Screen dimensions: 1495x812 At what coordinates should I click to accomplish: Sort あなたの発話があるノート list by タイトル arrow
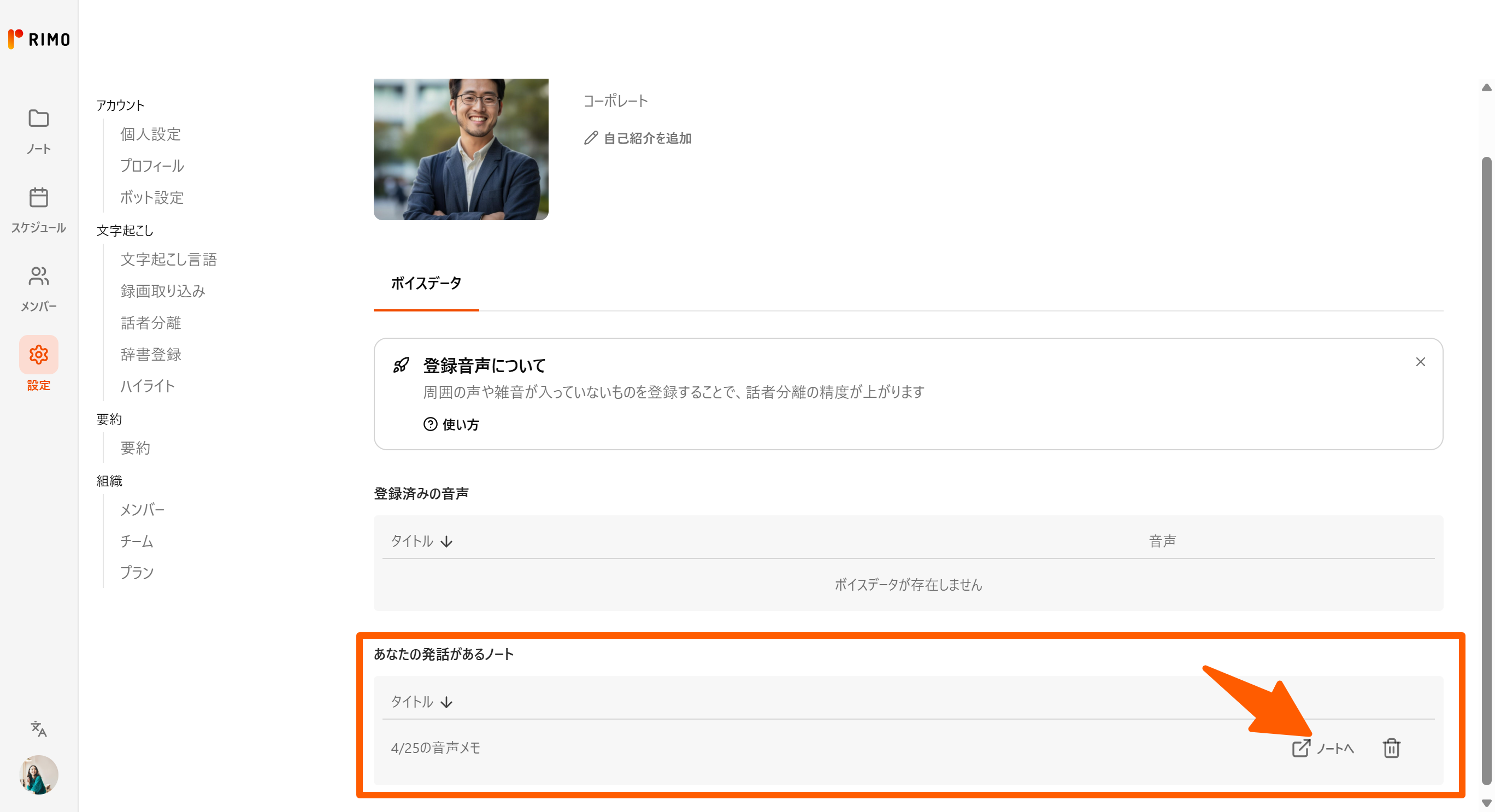pos(446,702)
